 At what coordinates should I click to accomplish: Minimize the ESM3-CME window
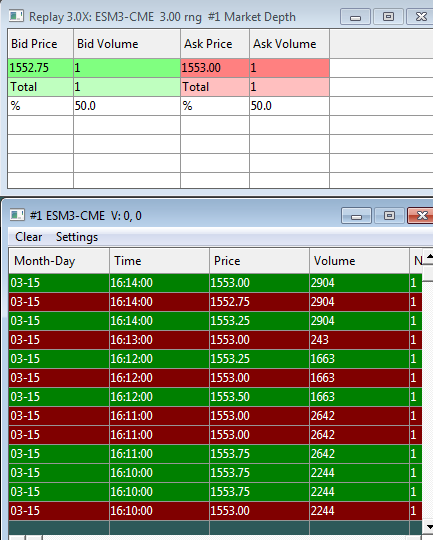tap(356, 216)
